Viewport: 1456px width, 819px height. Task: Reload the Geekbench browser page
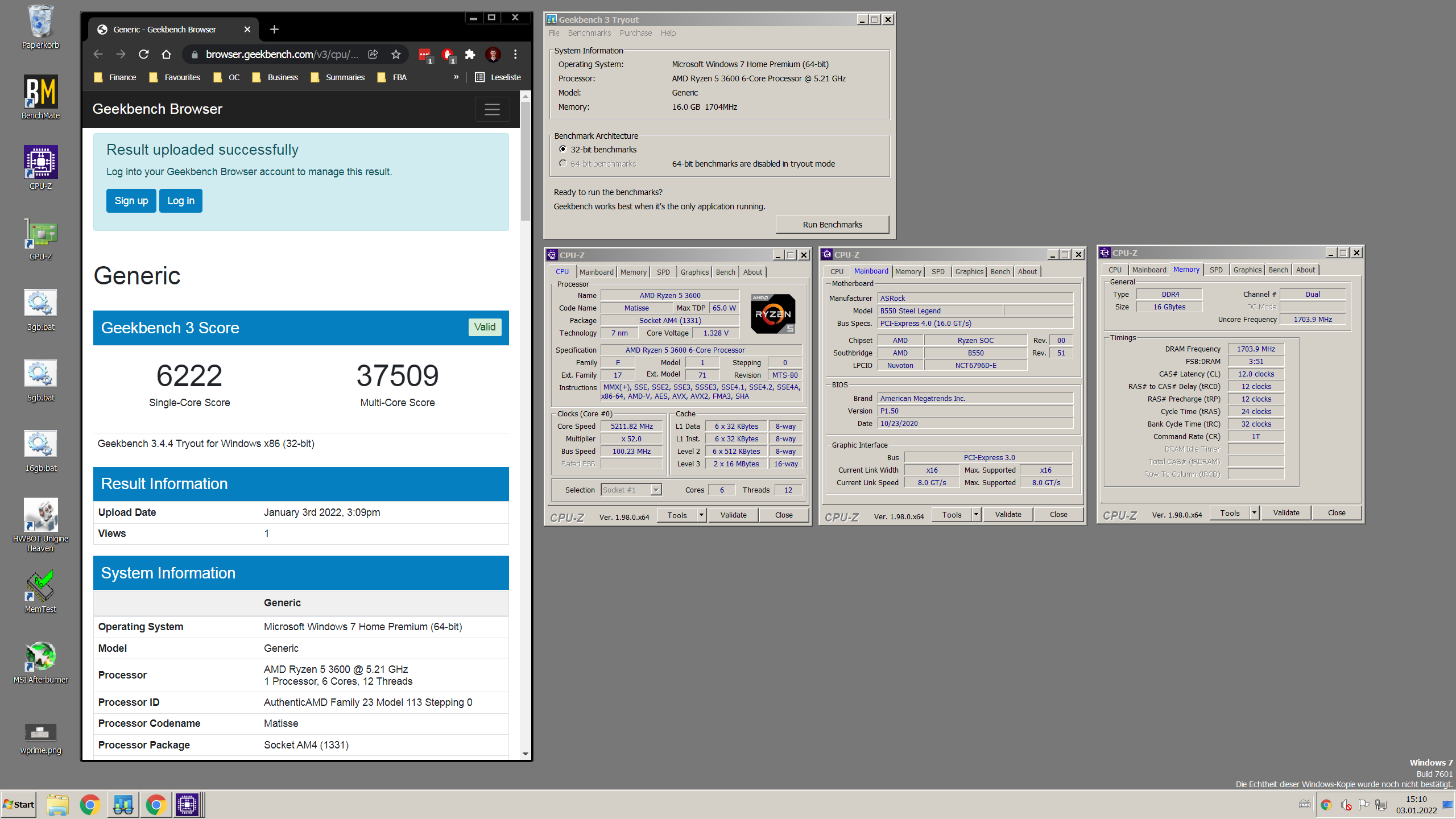(x=143, y=54)
